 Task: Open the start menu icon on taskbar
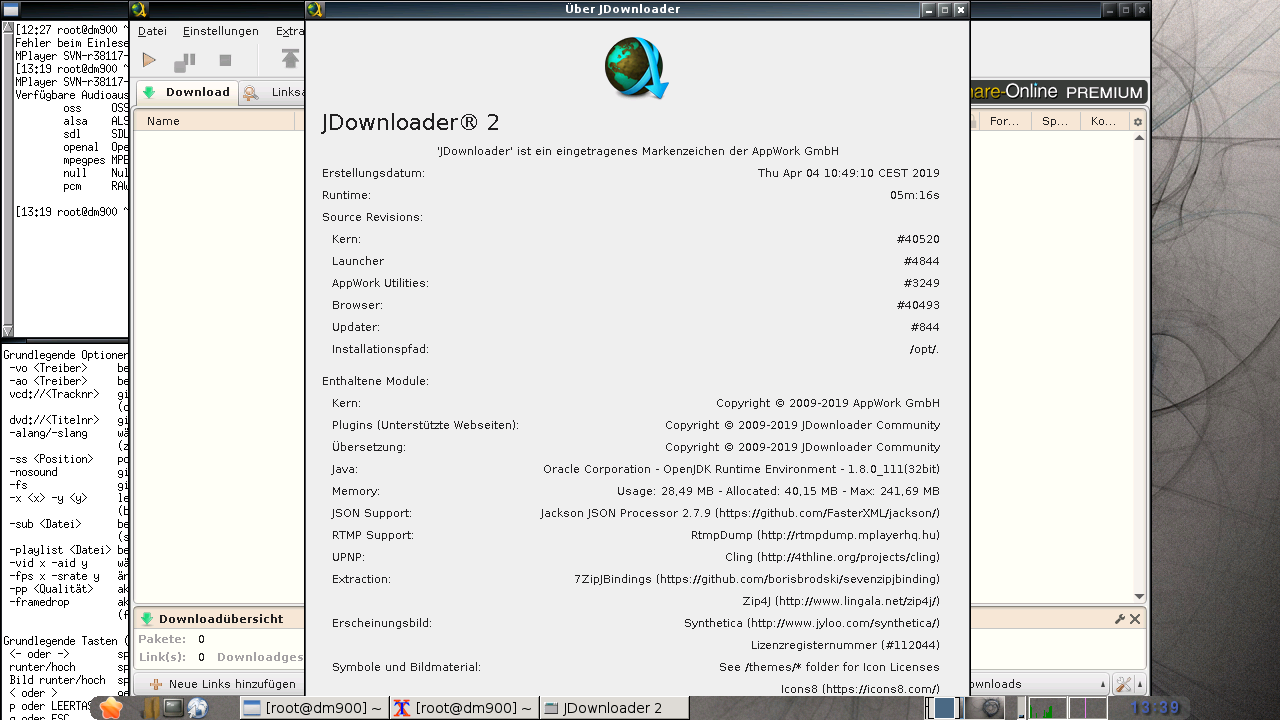(111, 708)
